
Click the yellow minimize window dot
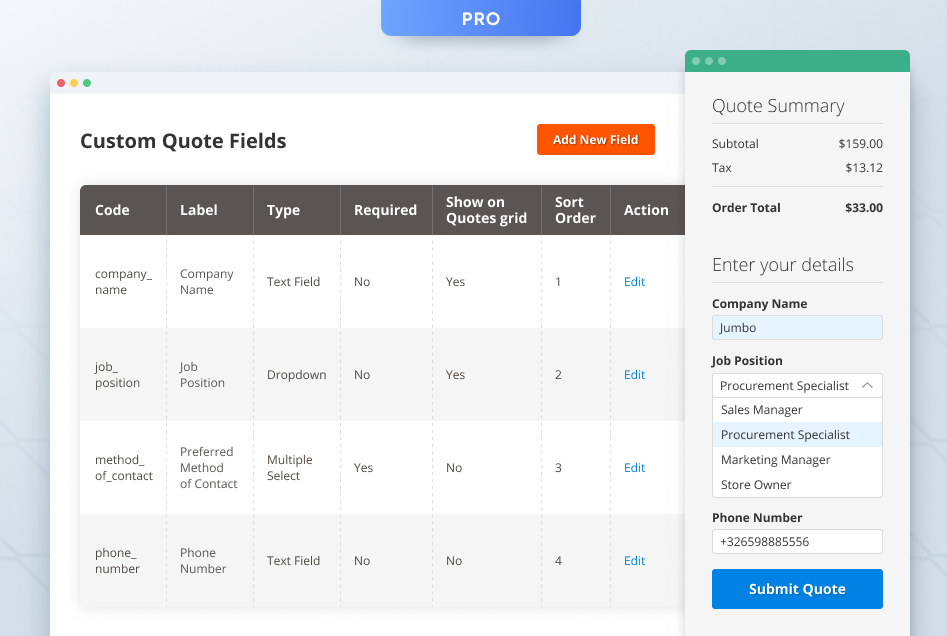[74, 83]
